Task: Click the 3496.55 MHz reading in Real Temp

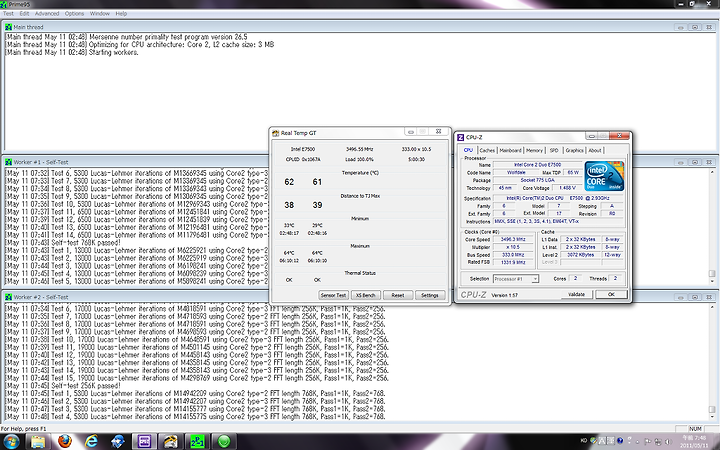Action: click(x=359, y=149)
